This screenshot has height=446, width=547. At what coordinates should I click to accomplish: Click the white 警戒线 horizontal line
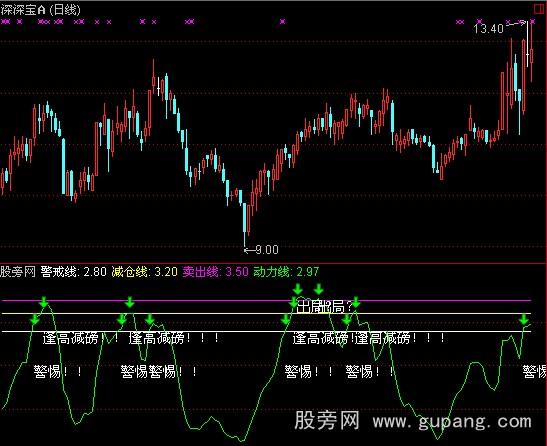267,331
